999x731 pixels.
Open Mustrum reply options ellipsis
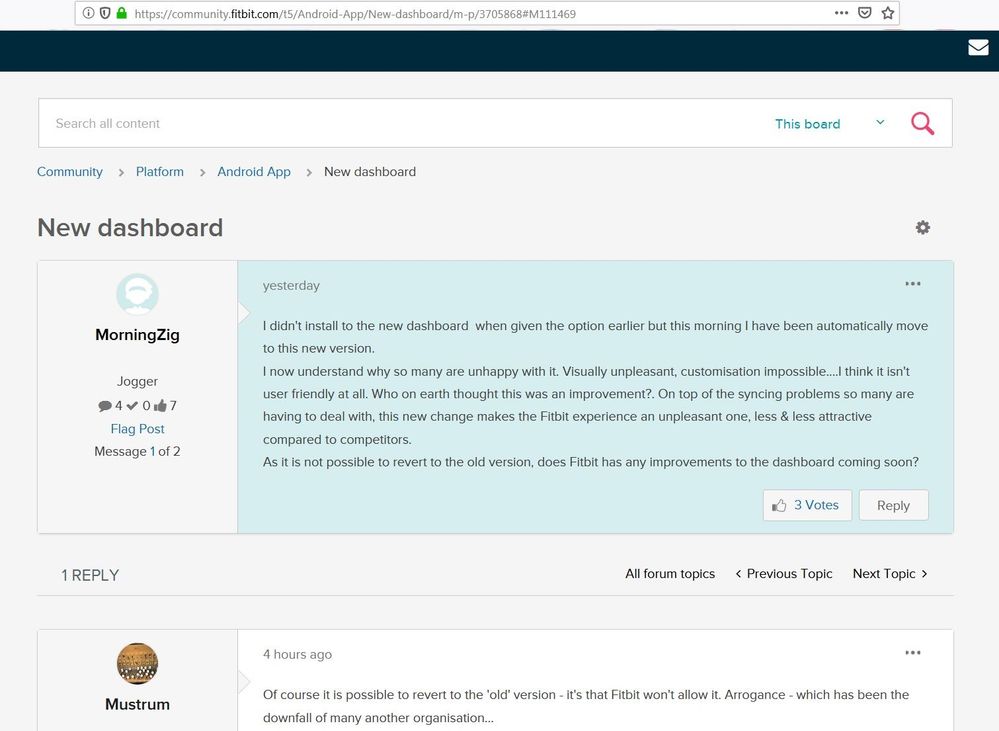[912, 653]
